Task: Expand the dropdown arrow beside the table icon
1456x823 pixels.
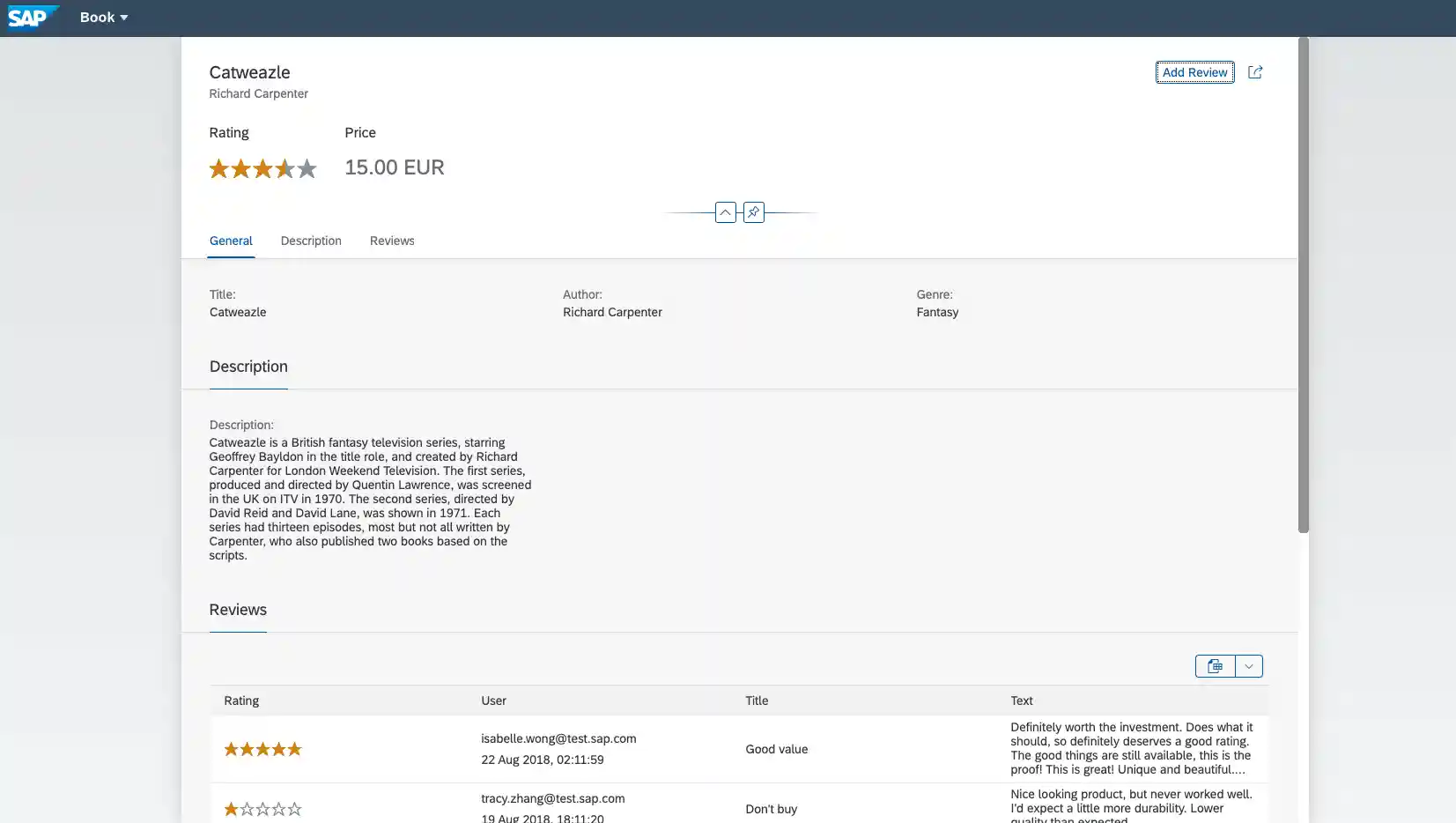Action: (1248, 666)
